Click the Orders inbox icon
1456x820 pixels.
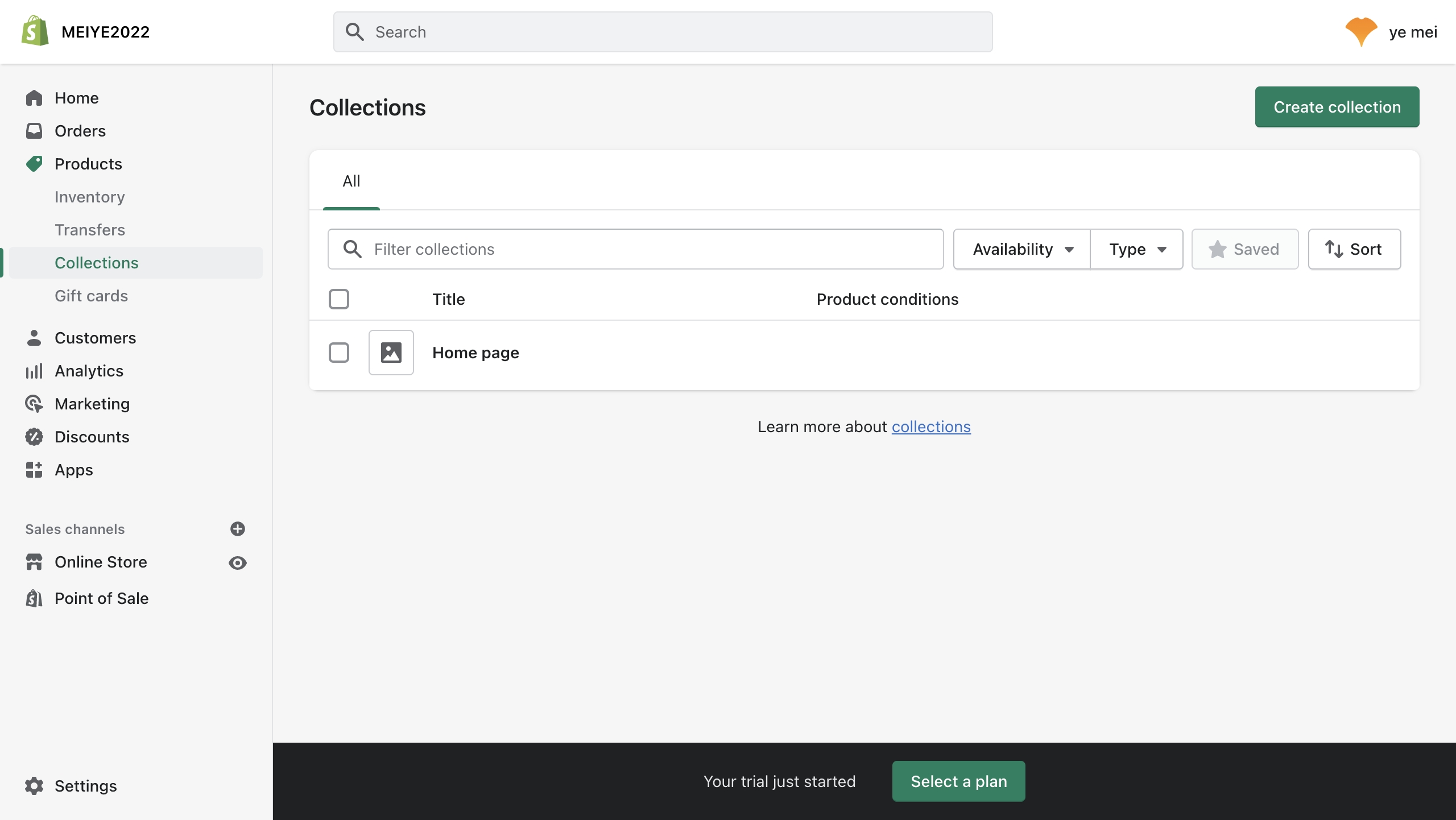(x=34, y=131)
